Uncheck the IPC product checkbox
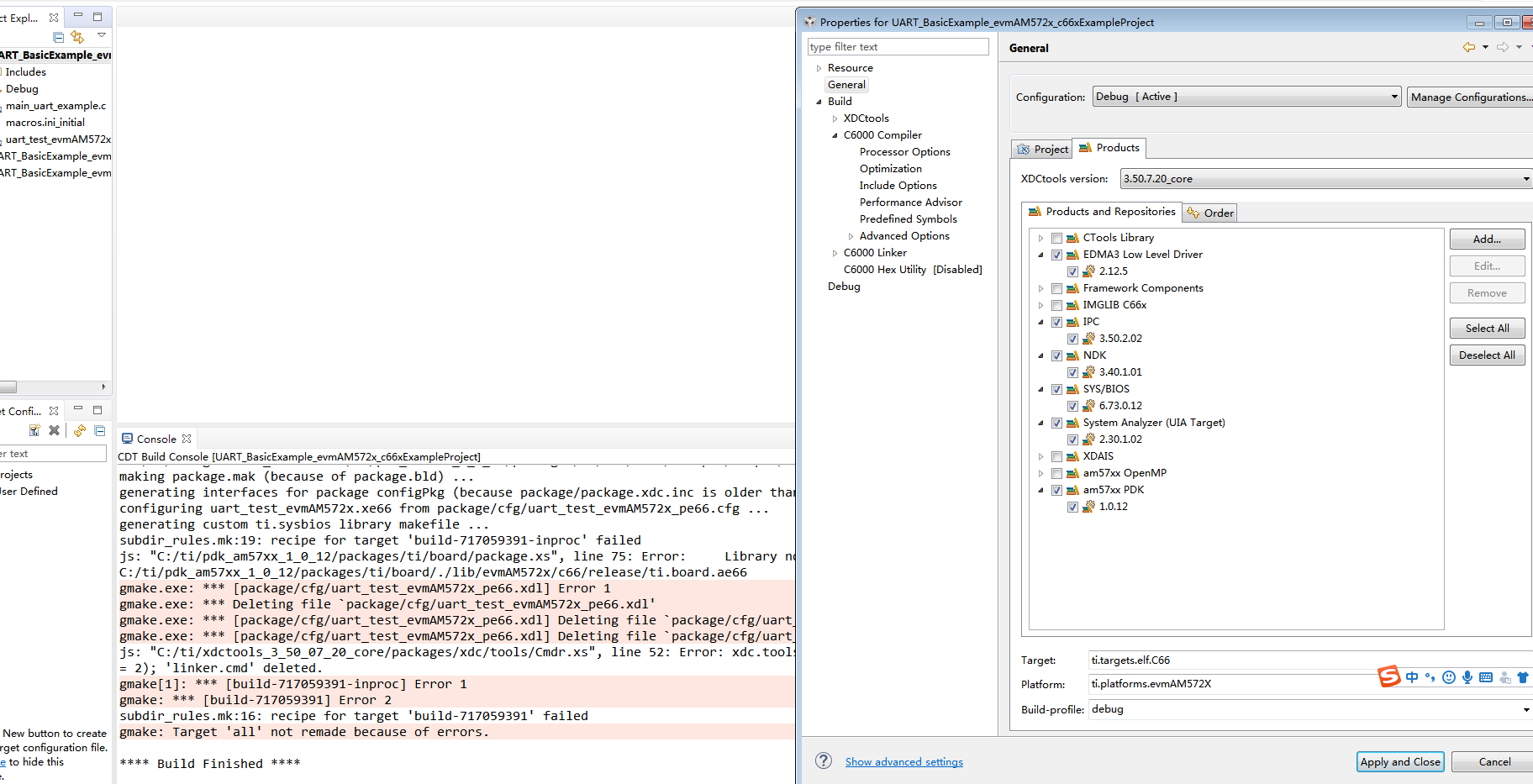 click(1056, 322)
